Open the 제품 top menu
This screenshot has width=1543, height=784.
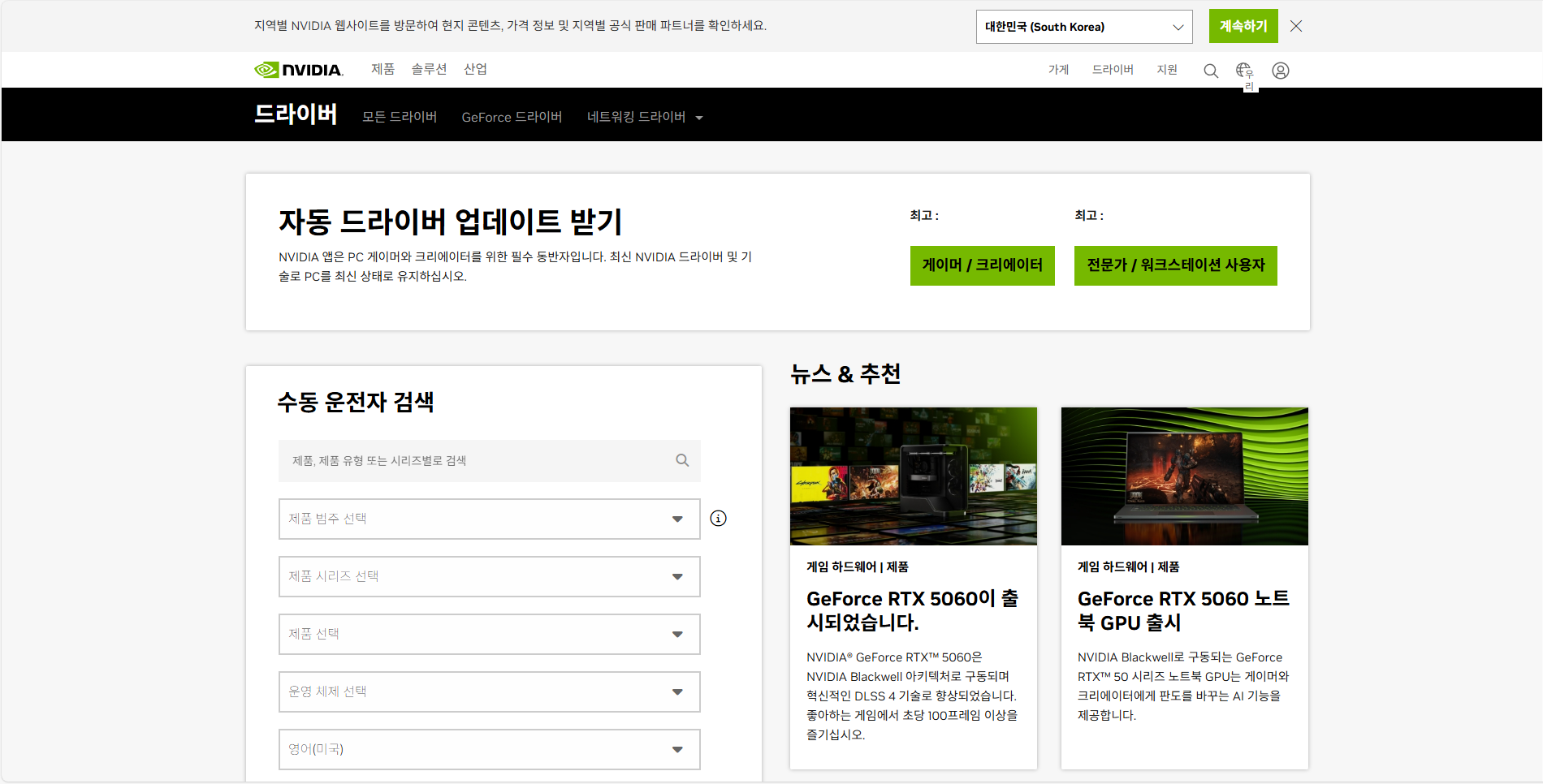coord(383,69)
